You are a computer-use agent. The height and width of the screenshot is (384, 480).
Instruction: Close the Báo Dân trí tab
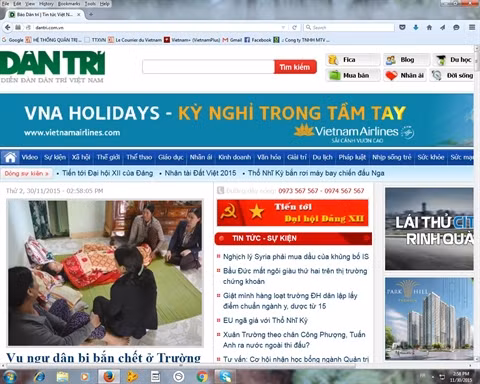pos(79,14)
